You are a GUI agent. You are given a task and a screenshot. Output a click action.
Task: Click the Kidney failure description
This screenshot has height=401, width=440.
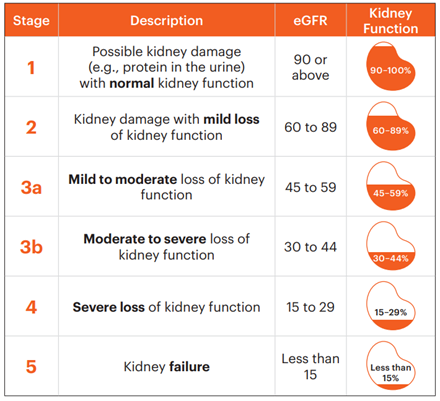click(167, 367)
